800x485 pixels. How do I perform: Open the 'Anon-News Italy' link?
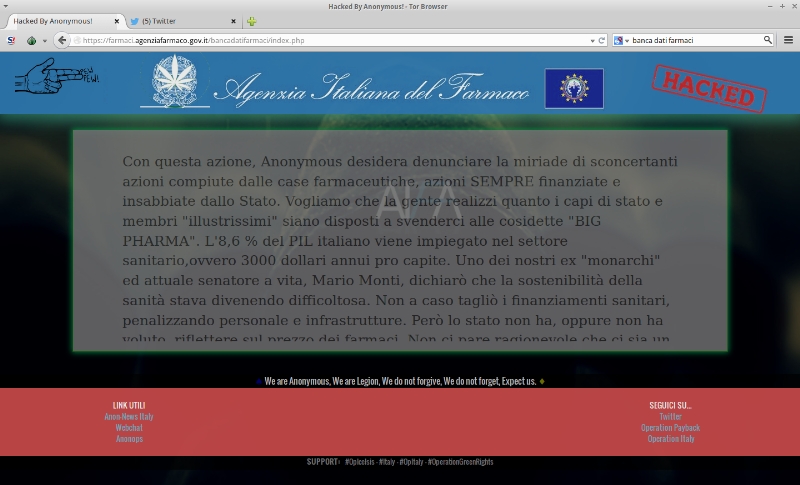(129, 417)
